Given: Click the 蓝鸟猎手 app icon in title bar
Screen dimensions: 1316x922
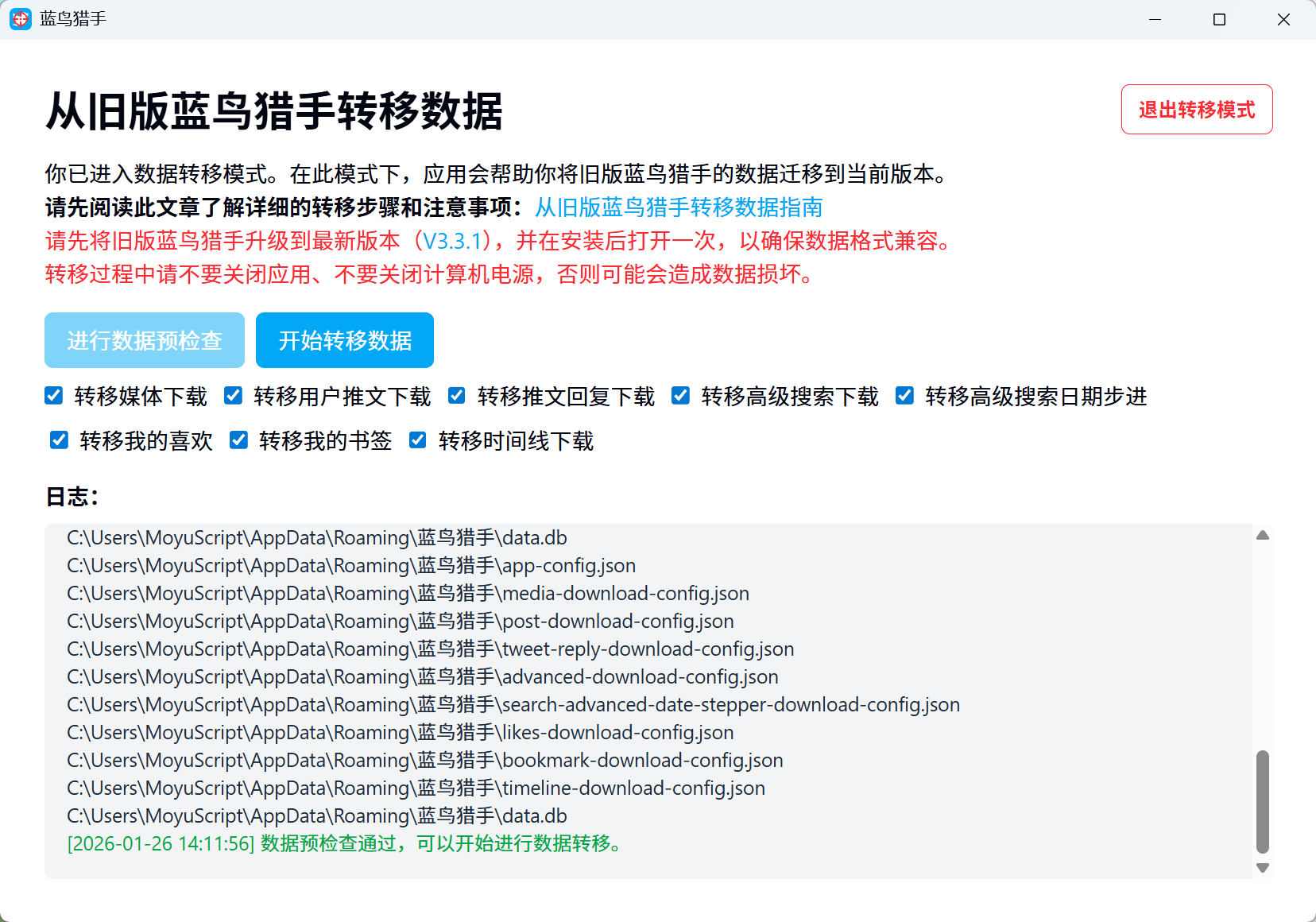Looking at the screenshot, I should click(x=21, y=19).
